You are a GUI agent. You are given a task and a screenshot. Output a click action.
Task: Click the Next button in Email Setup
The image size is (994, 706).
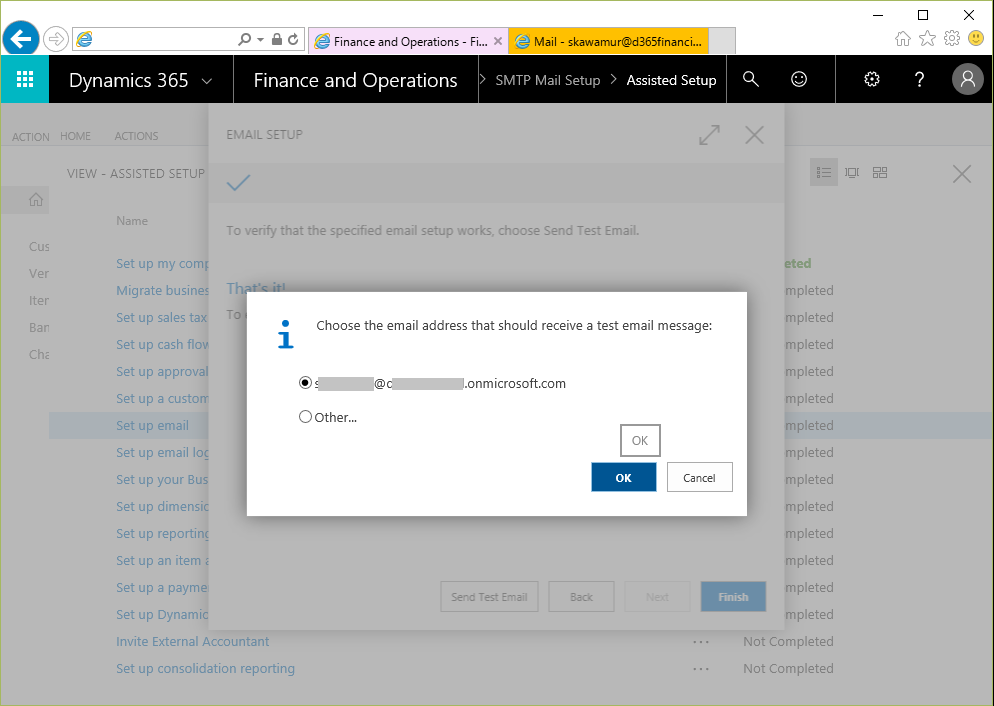(x=657, y=596)
